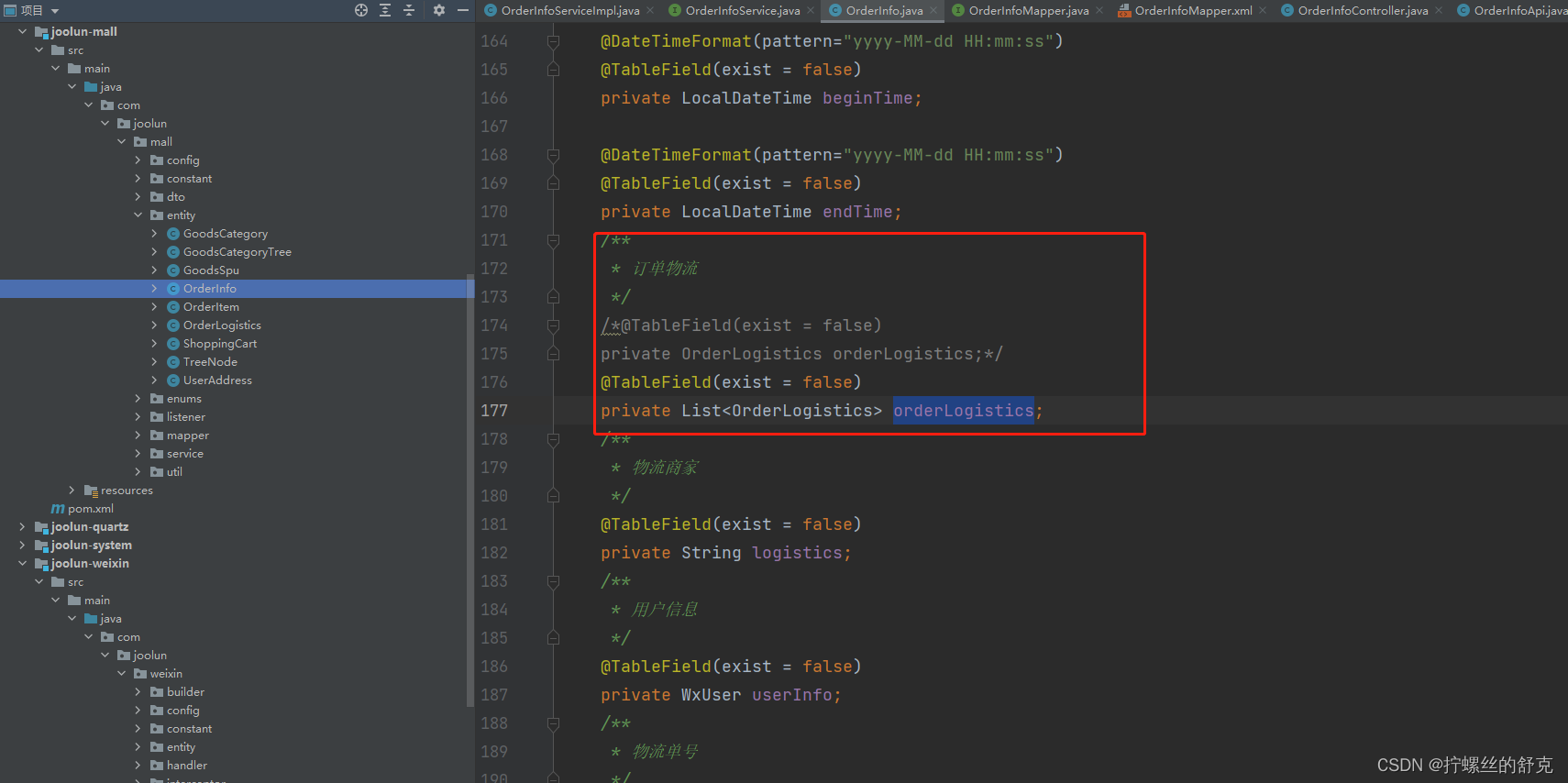Close the OrderInfoMapper.java tab

click(x=1099, y=11)
